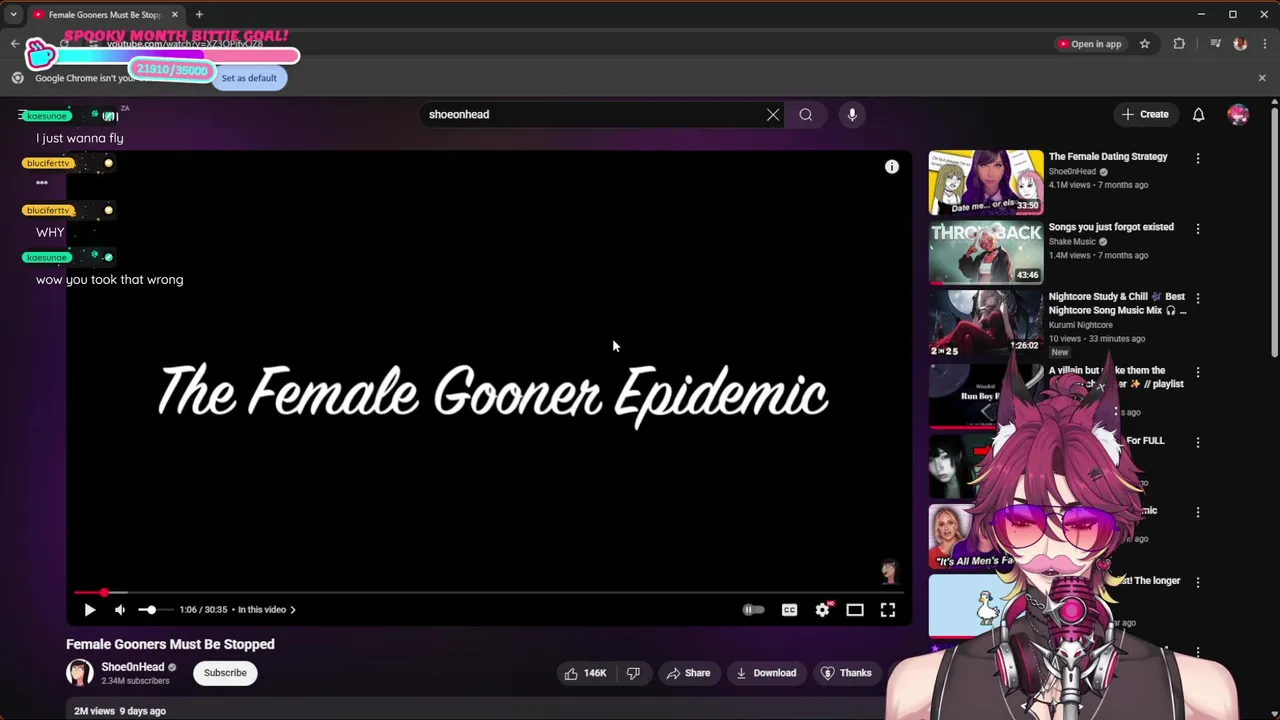Screen dimensions: 1280x720
Task: Open options for 'The Female Dating Strategy'
Action: [1198, 158]
